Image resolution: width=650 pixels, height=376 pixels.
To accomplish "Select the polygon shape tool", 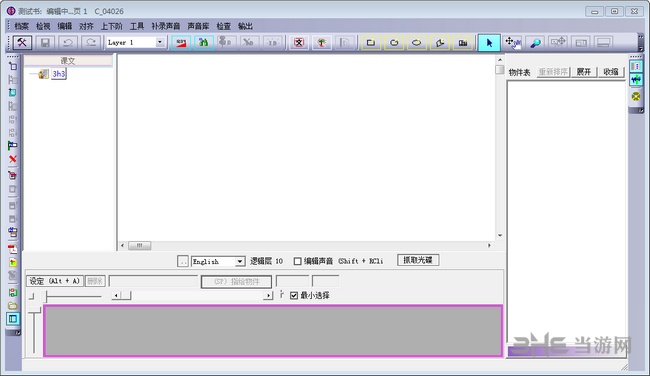I will [x=440, y=42].
